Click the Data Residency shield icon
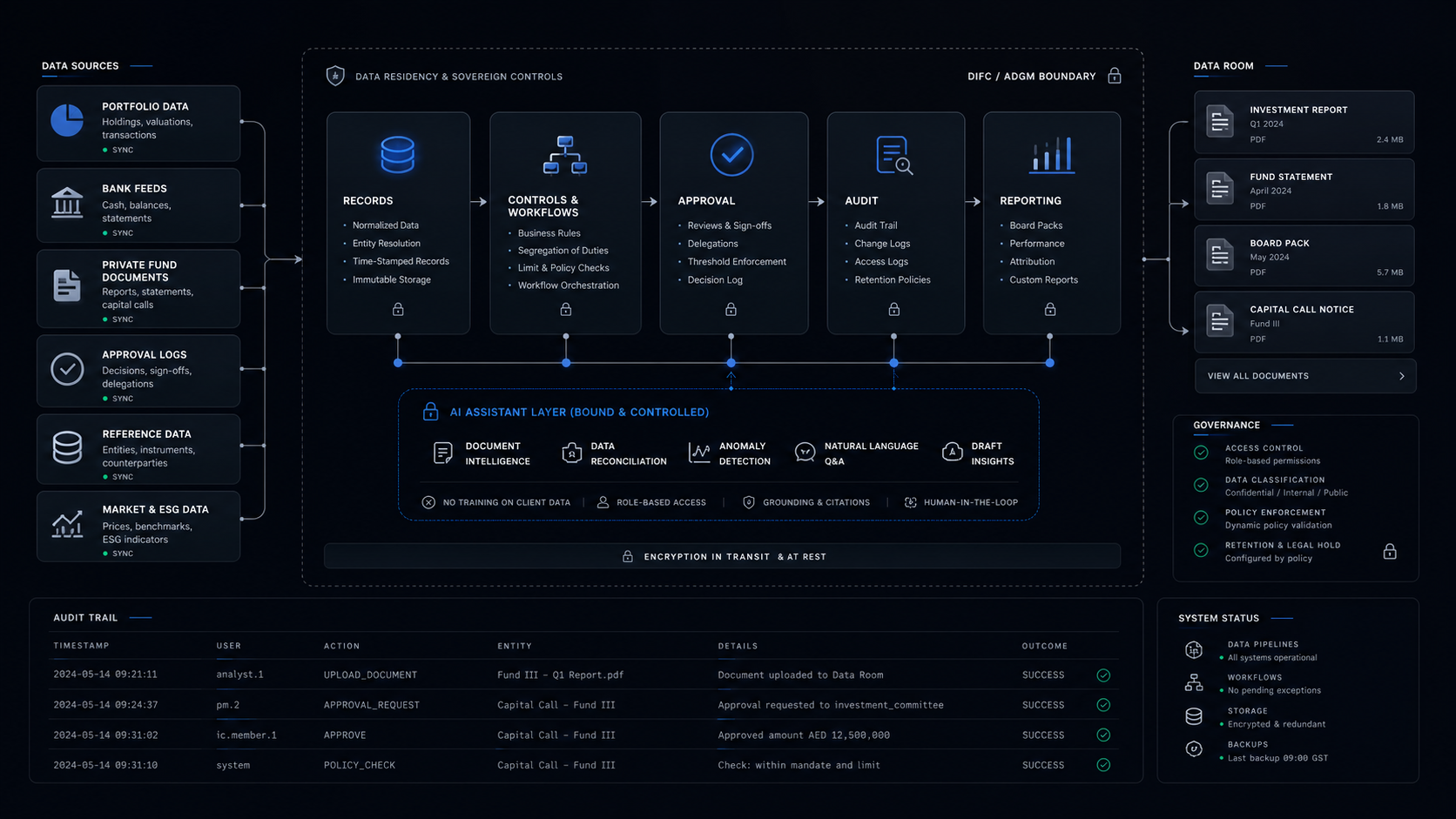Screen dimensions: 1456x819 [335, 76]
